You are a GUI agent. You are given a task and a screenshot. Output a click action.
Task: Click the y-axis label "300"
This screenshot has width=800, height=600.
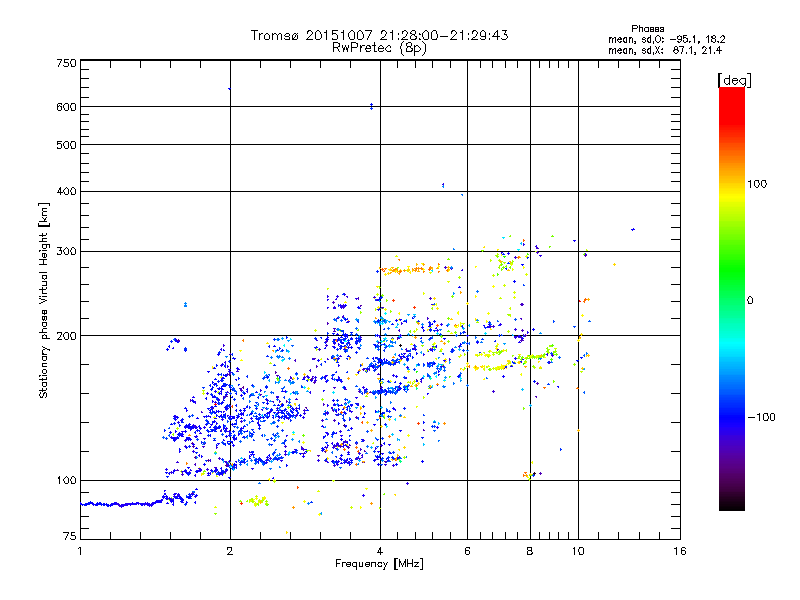tap(66, 251)
